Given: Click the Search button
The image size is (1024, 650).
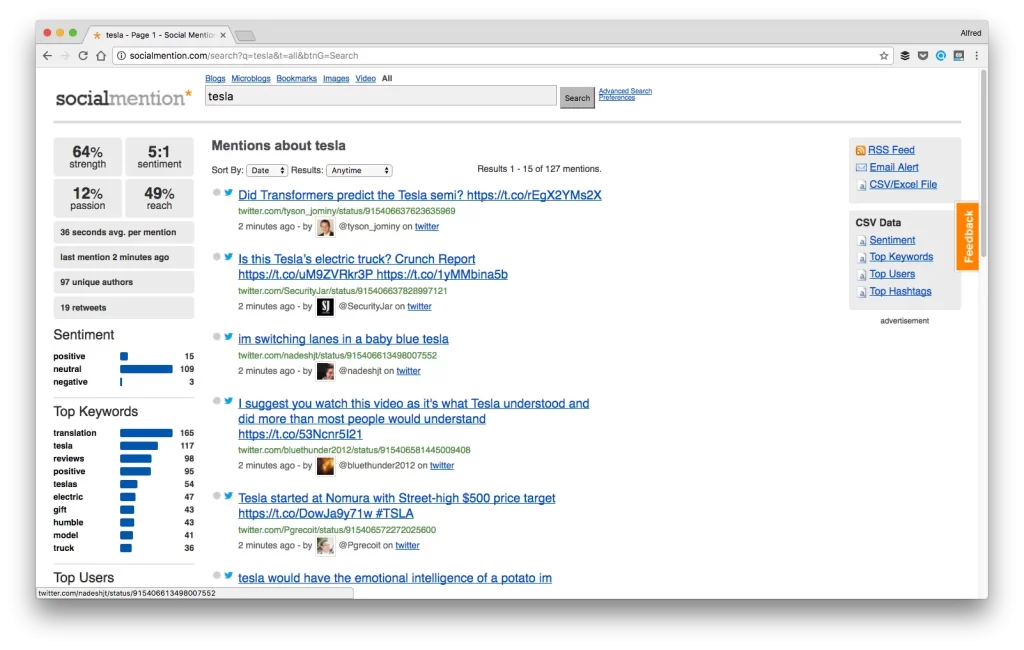Looking at the screenshot, I should tap(577, 98).
